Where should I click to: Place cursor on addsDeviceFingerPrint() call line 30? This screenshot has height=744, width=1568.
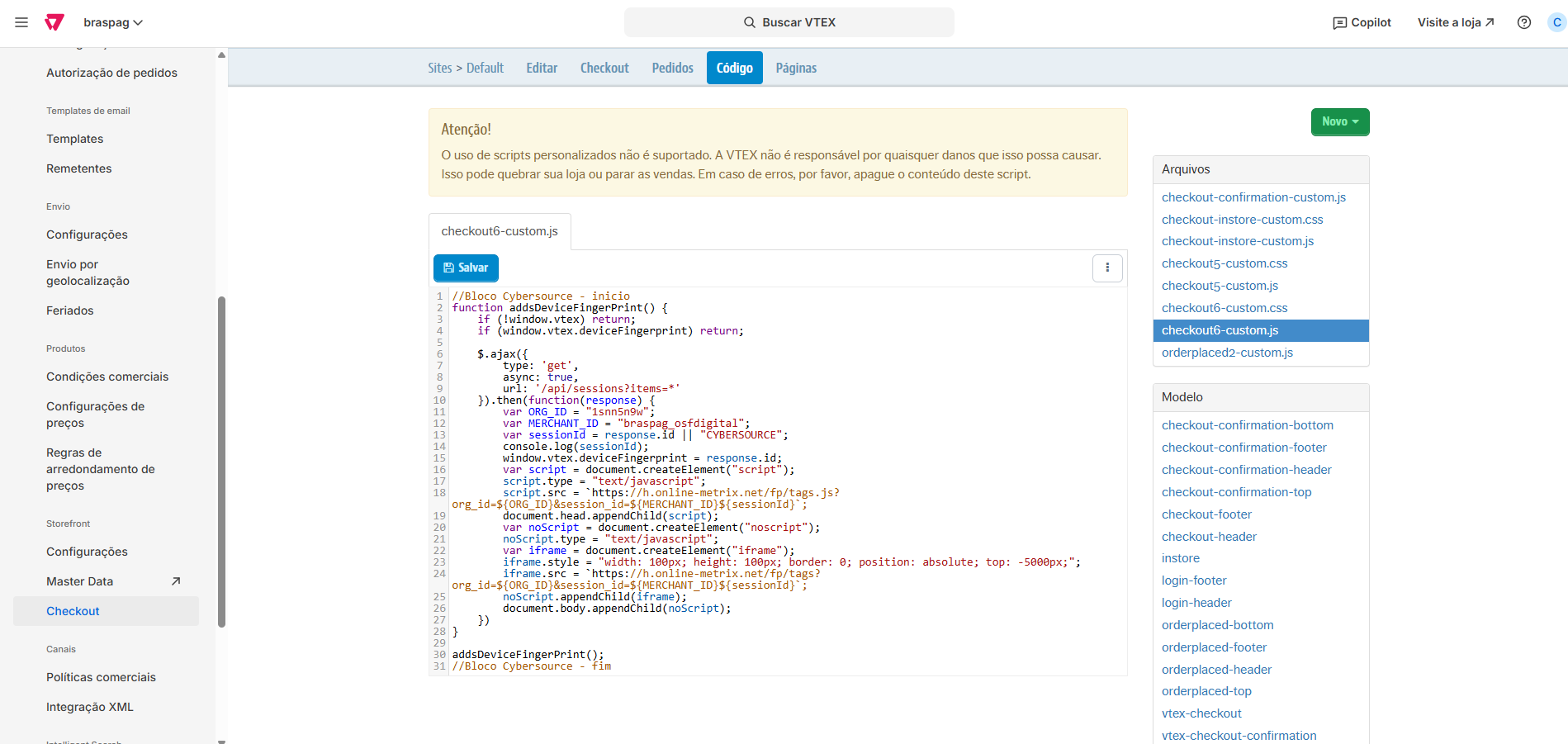pyautogui.click(x=528, y=655)
